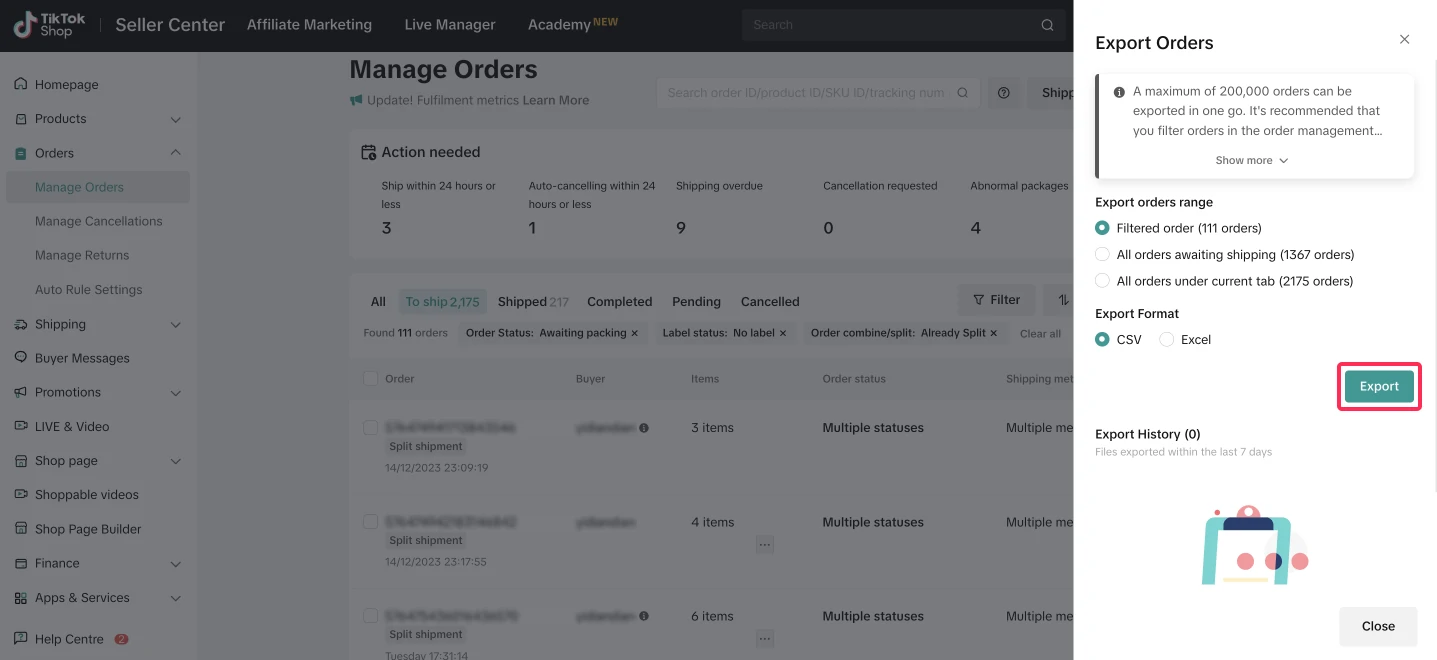This screenshot has height=660, width=1437.
Task: Click the help question mark icon
Action: 1003,93
